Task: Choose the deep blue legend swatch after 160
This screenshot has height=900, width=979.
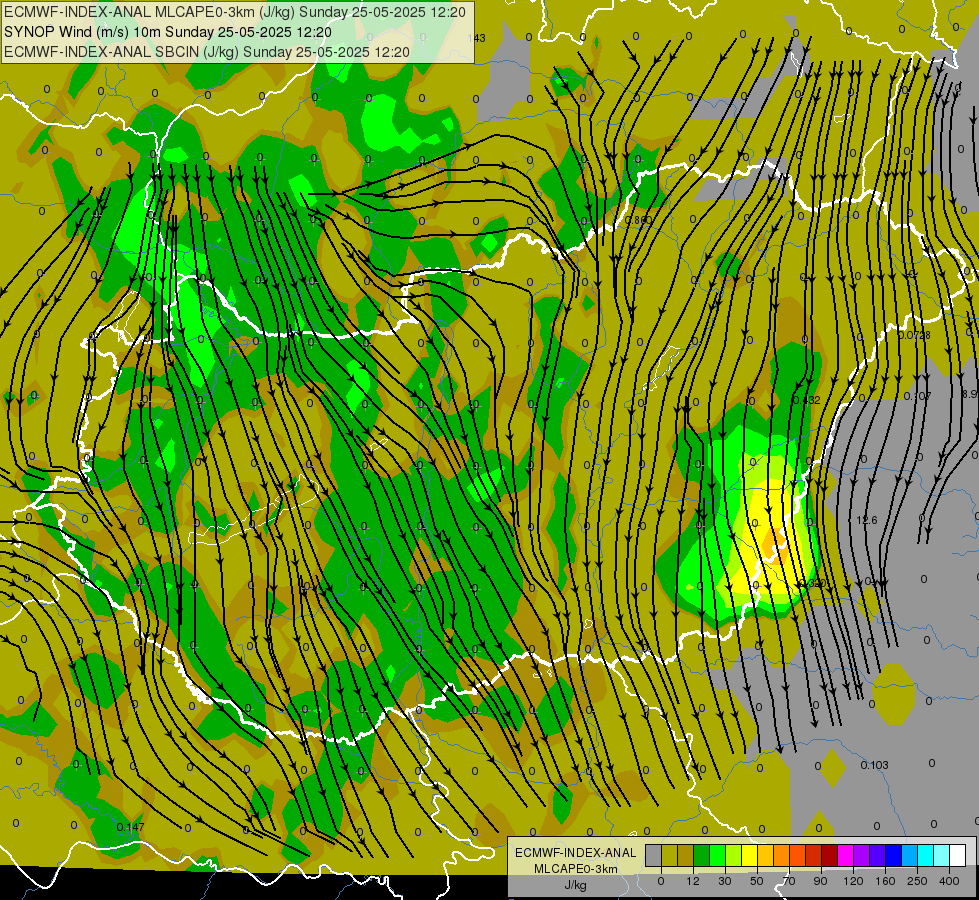Action: pyautogui.click(x=894, y=855)
